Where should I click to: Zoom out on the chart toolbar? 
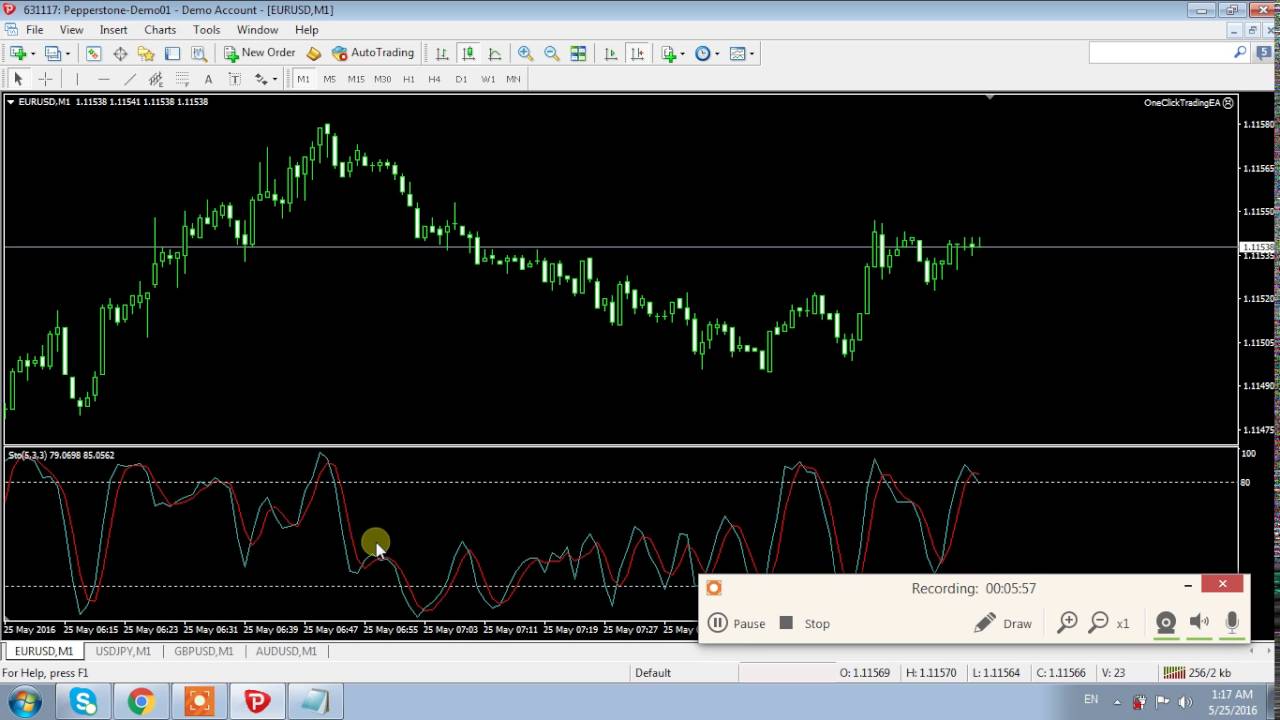tap(551, 53)
